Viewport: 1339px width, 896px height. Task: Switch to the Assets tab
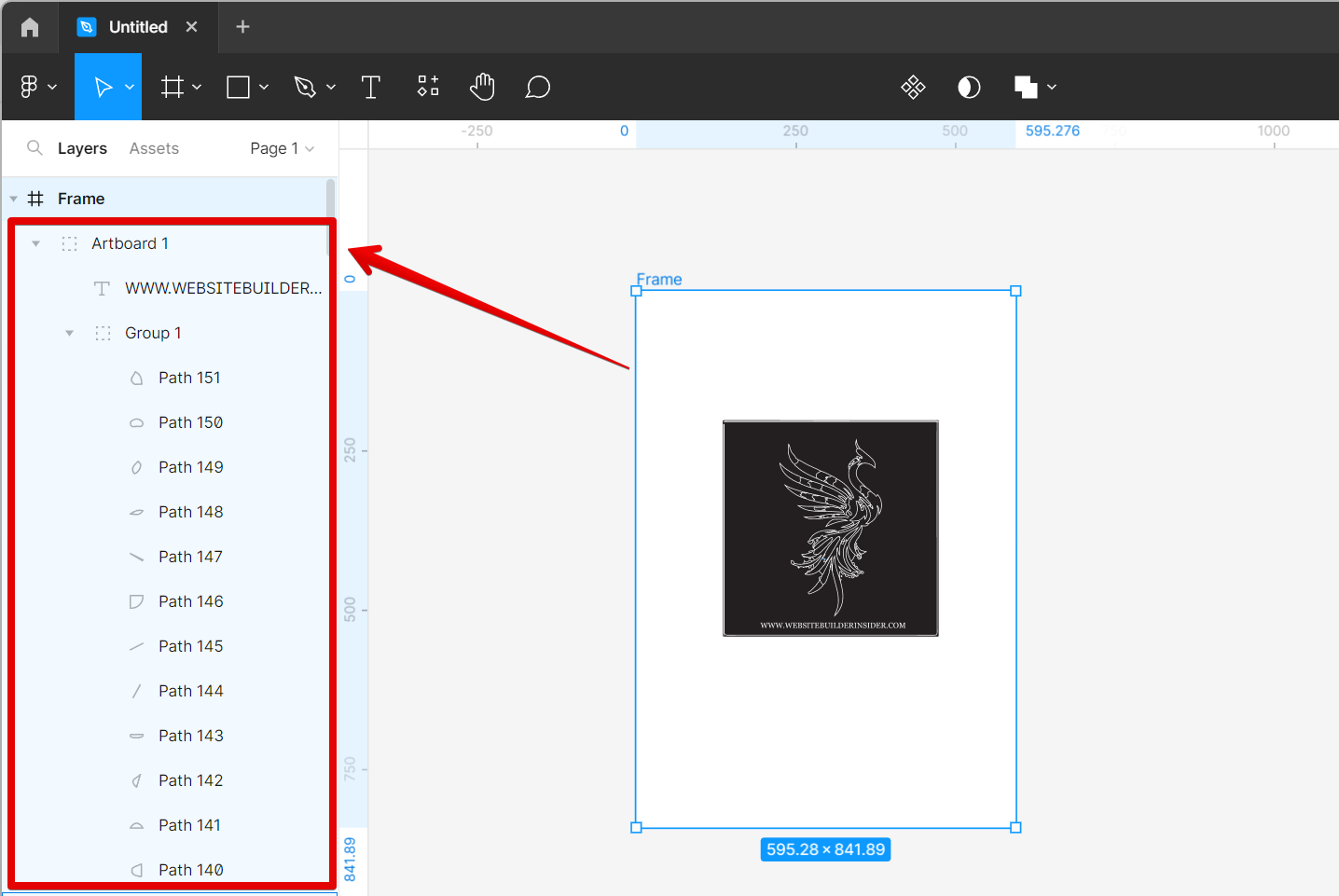pos(154,148)
